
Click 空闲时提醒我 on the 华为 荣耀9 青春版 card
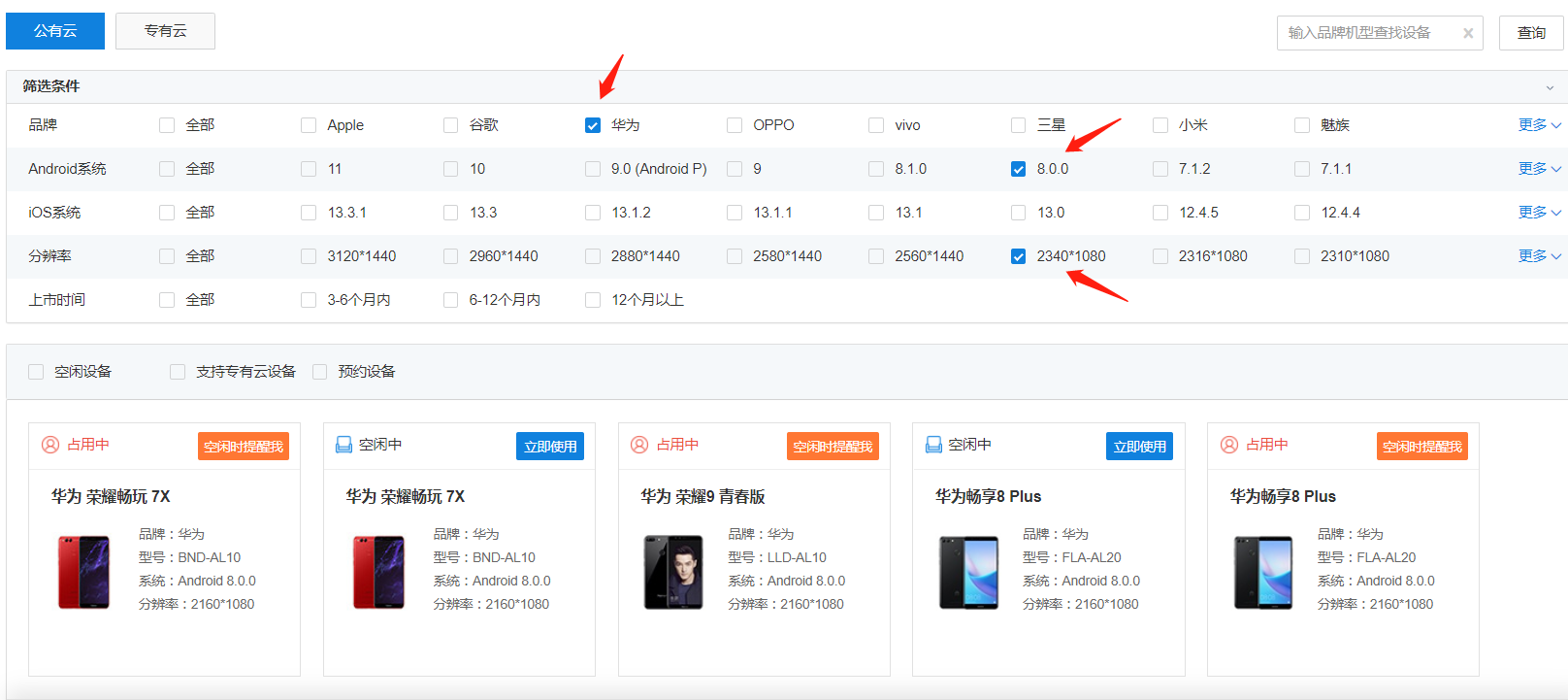tap(833, 447)
